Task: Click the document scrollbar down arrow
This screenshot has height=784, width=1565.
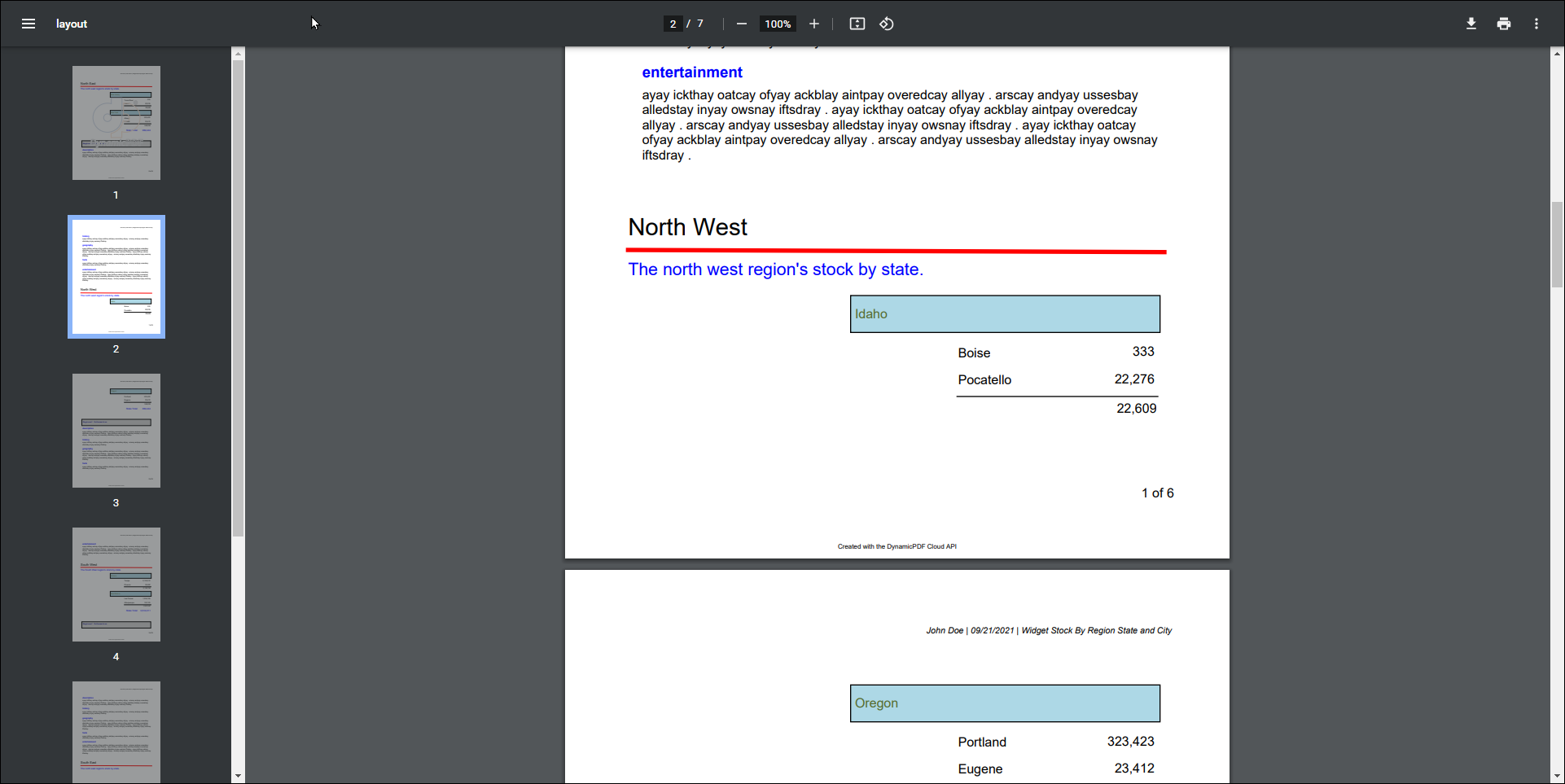Action: tap(1557, 777)
